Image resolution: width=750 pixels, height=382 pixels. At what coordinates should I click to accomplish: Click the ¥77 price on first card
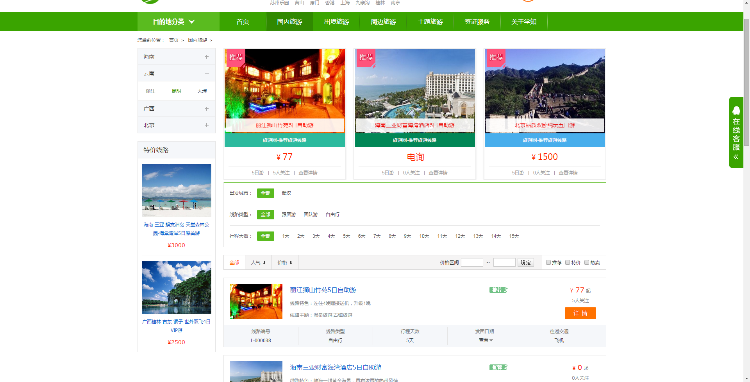285,157
